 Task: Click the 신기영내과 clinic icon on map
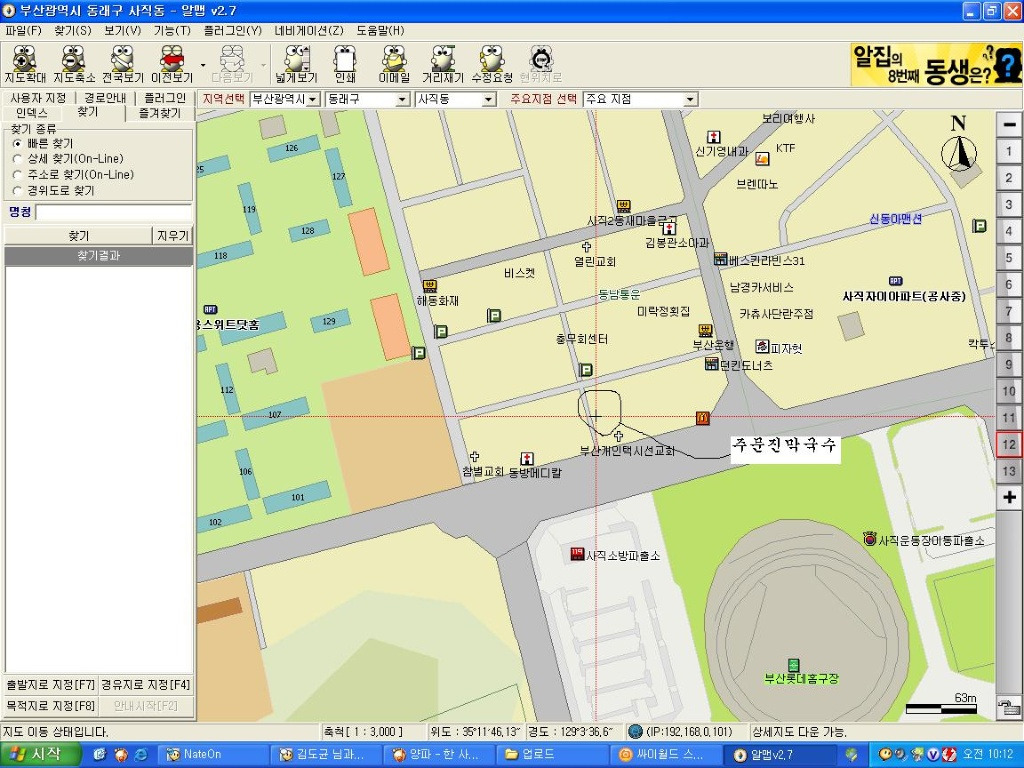click(x=714, y=137)
